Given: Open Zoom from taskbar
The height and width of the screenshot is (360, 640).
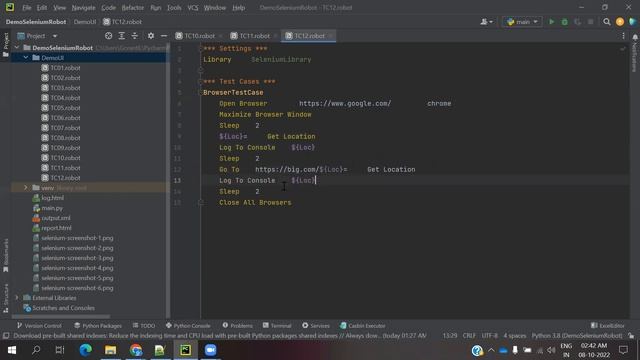Looking at the screenshot, I should click(211, 350).
